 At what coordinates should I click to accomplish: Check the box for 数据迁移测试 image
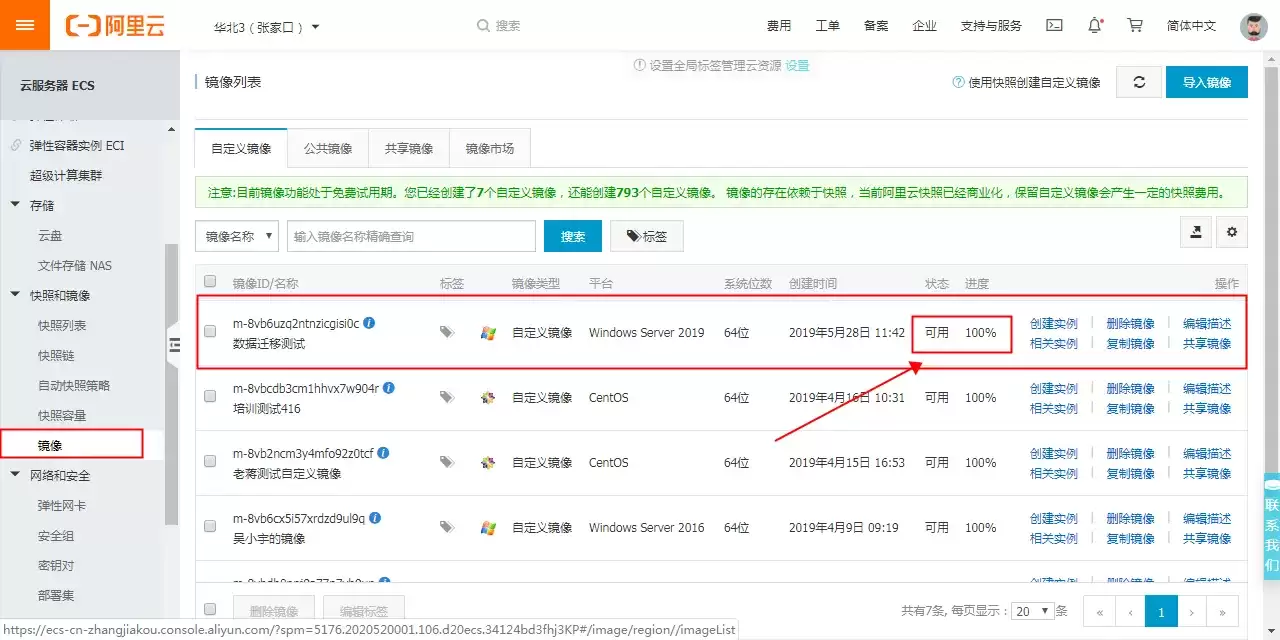210,332
